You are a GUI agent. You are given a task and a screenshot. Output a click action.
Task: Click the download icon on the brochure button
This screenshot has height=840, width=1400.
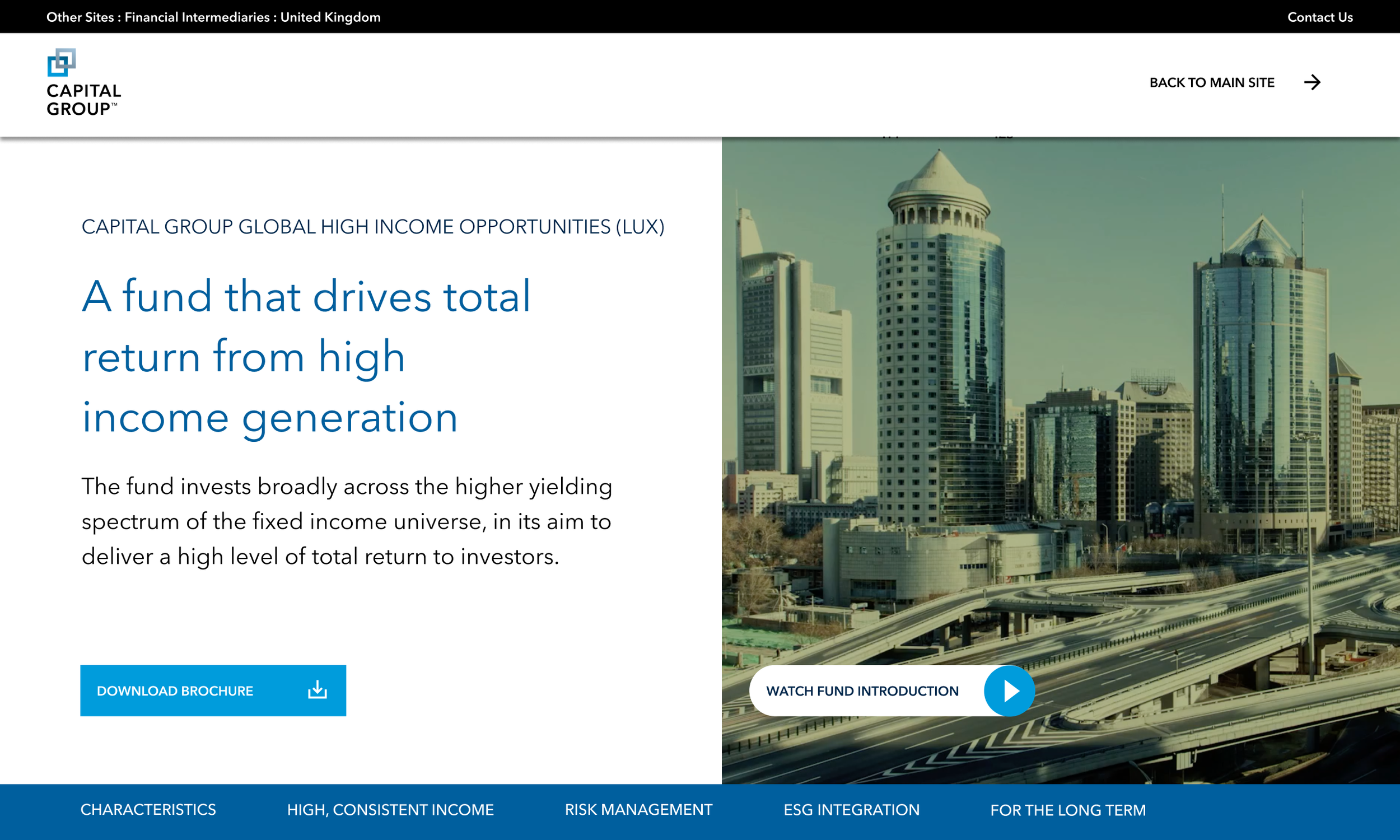point(318,689)
